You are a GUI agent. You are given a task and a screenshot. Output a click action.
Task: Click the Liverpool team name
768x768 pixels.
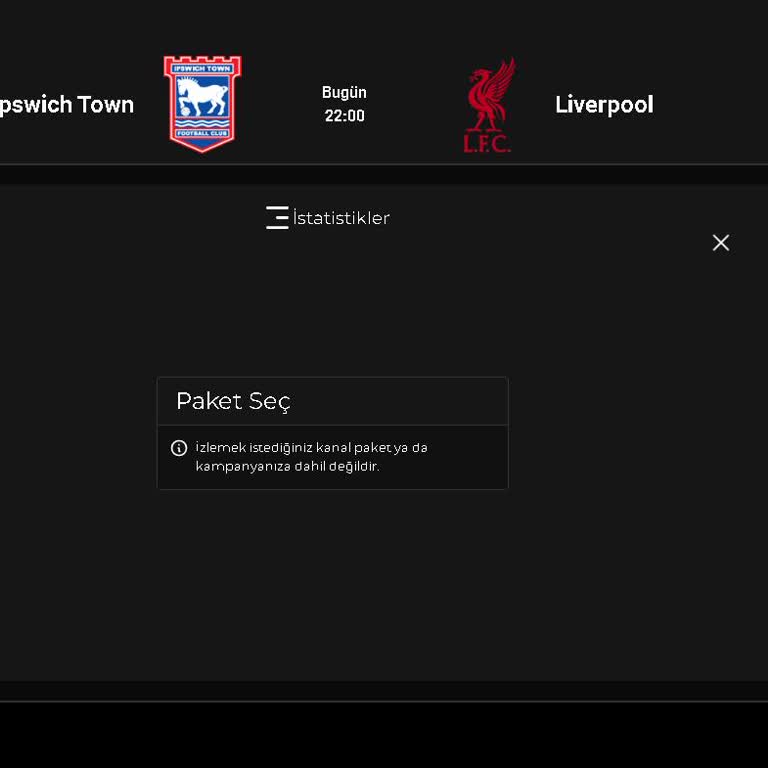pyautogui.click(x=604, y=104)
